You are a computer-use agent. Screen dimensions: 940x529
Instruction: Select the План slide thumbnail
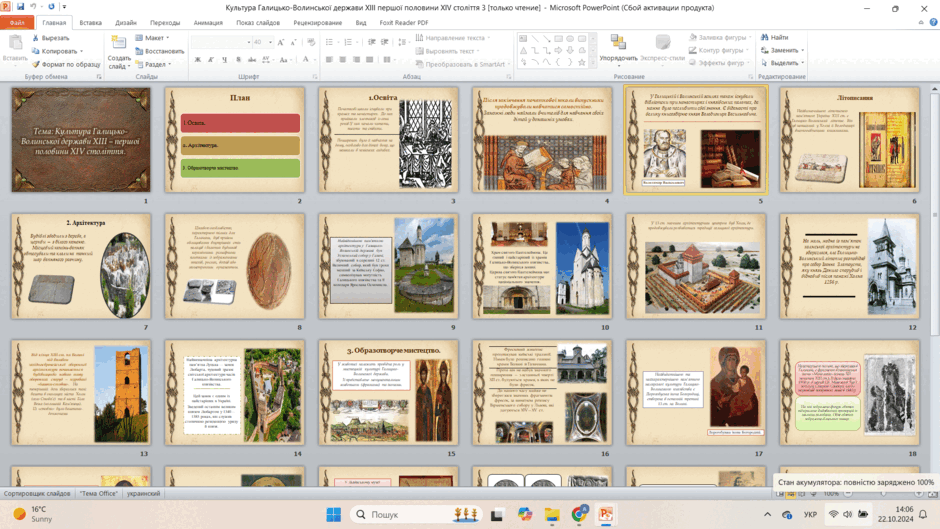(235, 139)
